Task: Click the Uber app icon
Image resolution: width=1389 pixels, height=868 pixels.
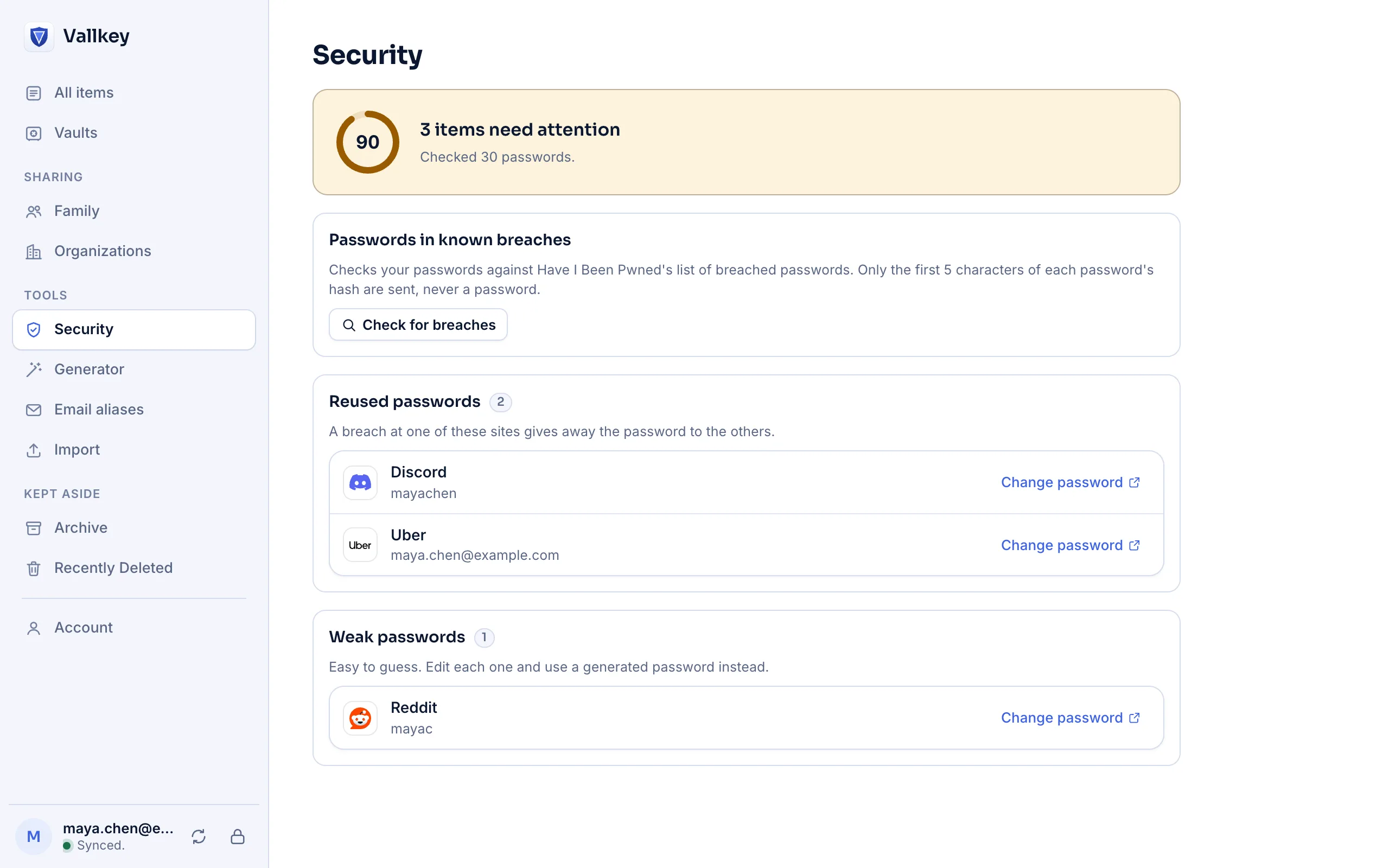Action: pos(360,545)
